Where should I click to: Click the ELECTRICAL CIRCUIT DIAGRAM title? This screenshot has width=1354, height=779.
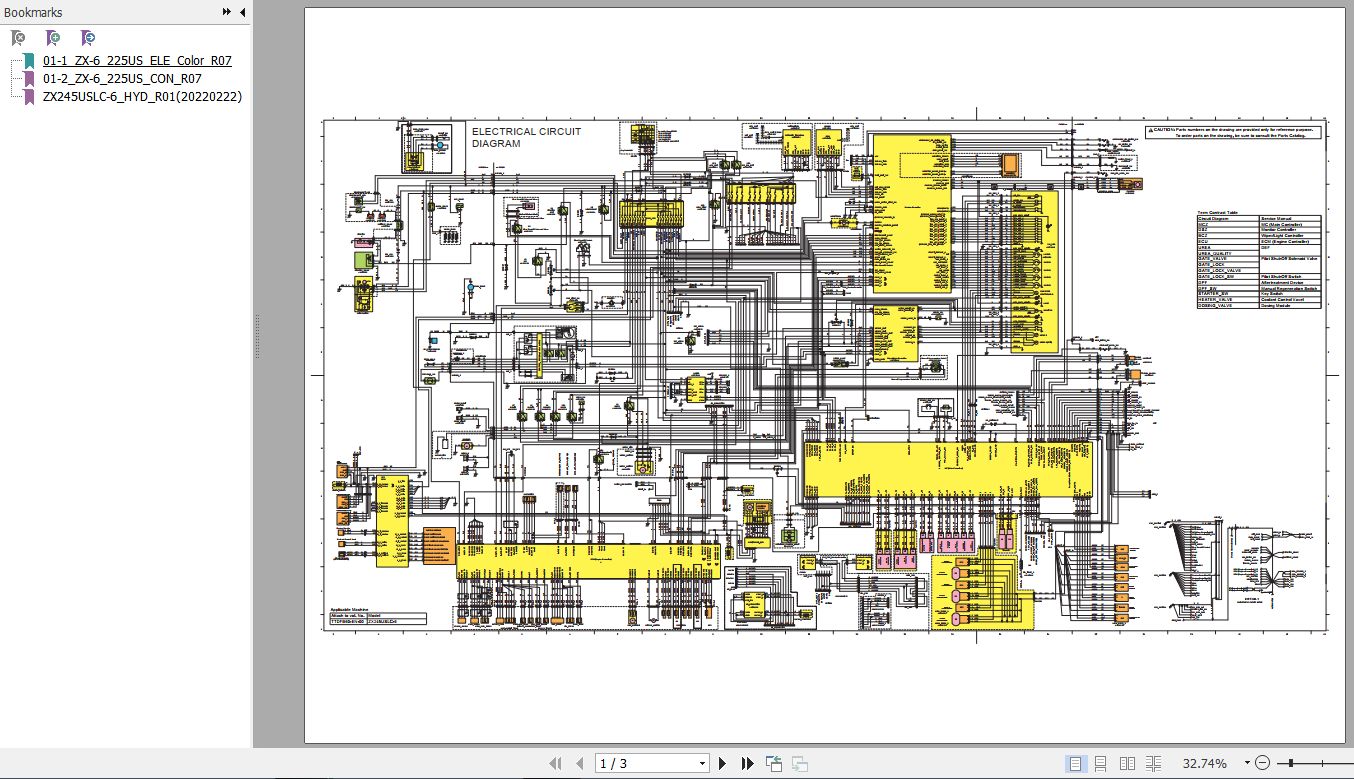click(526, 137)
